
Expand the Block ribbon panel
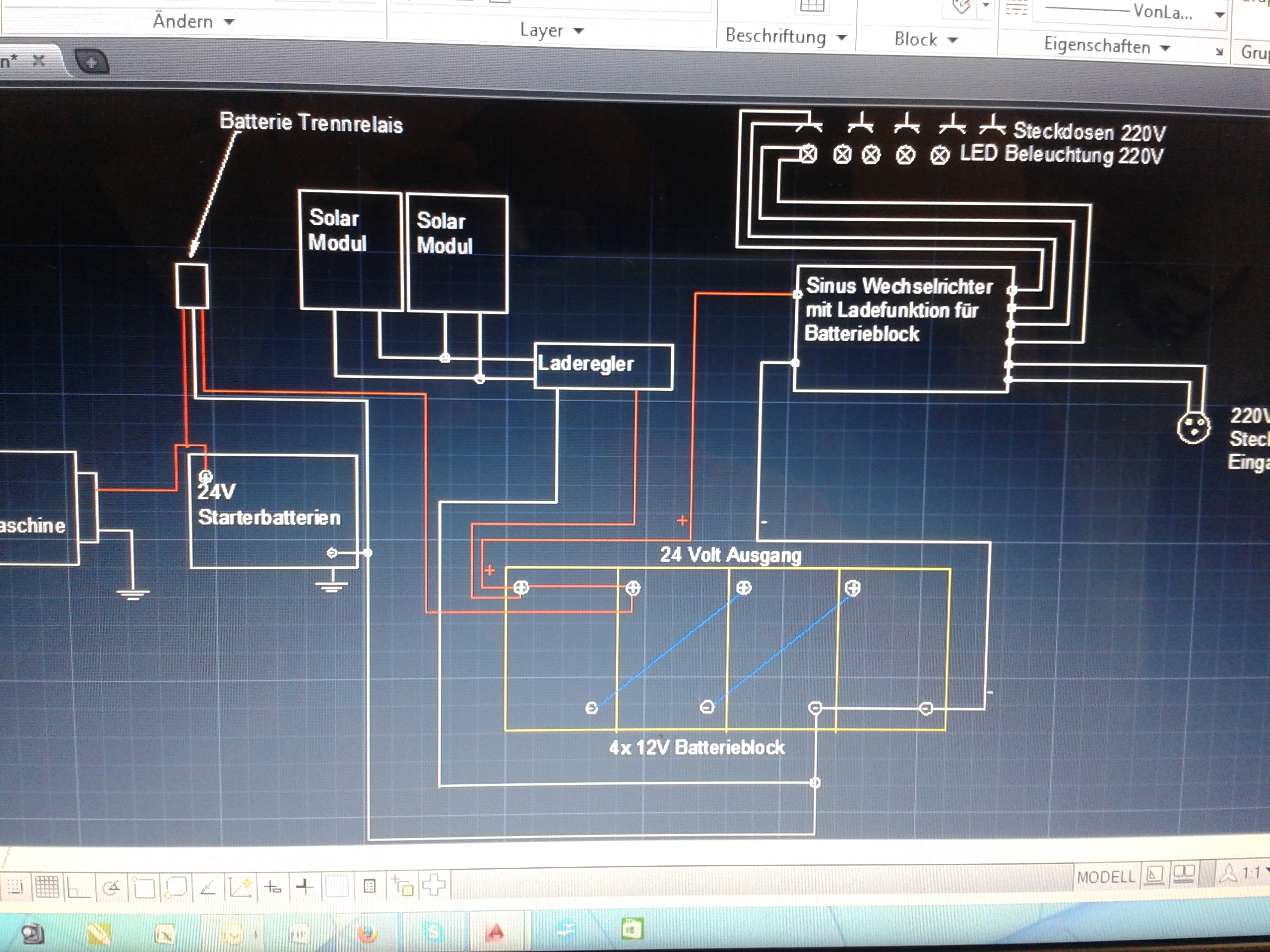pos(952,40)
